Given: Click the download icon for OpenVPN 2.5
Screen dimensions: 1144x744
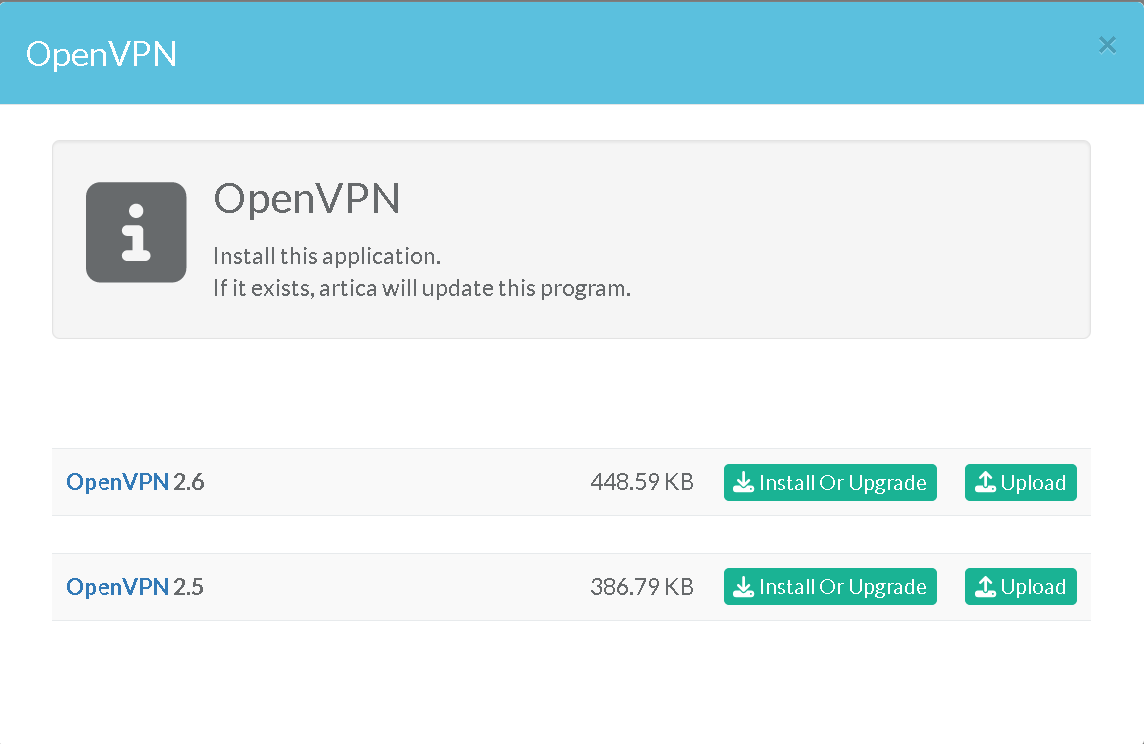Looking at the screenshot, I should pyautogui.click(x=743, y=587).
